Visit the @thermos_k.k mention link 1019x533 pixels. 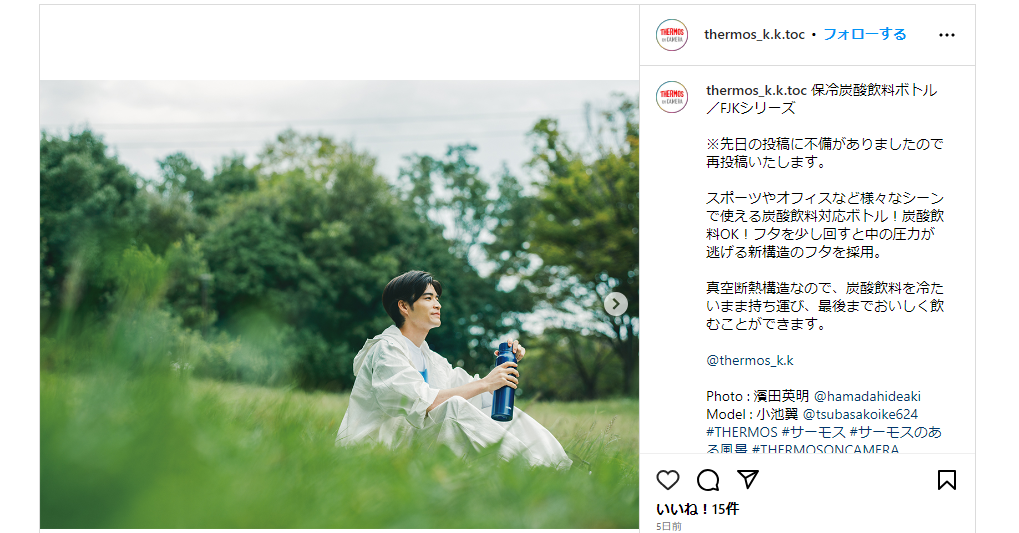point(750,361)
